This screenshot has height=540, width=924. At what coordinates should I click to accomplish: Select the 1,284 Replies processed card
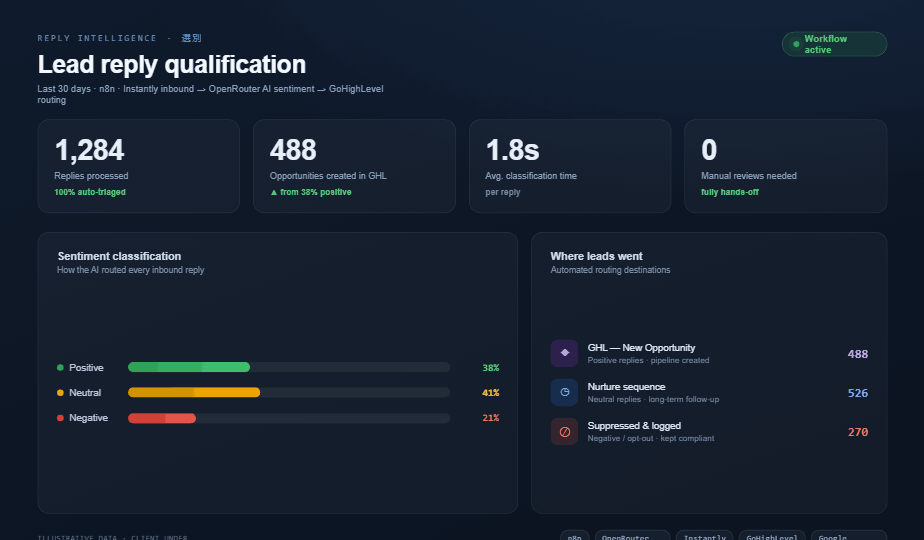pos(138,166)
